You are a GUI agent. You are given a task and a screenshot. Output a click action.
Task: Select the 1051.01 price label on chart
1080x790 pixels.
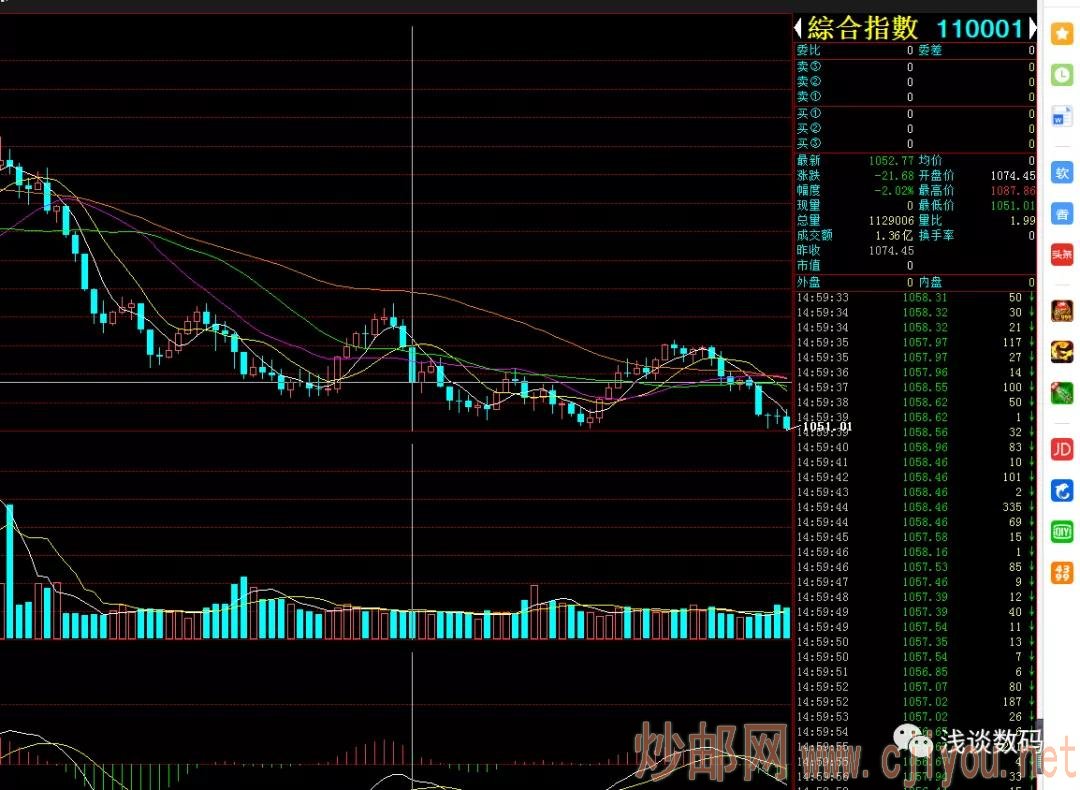[826, 427]
